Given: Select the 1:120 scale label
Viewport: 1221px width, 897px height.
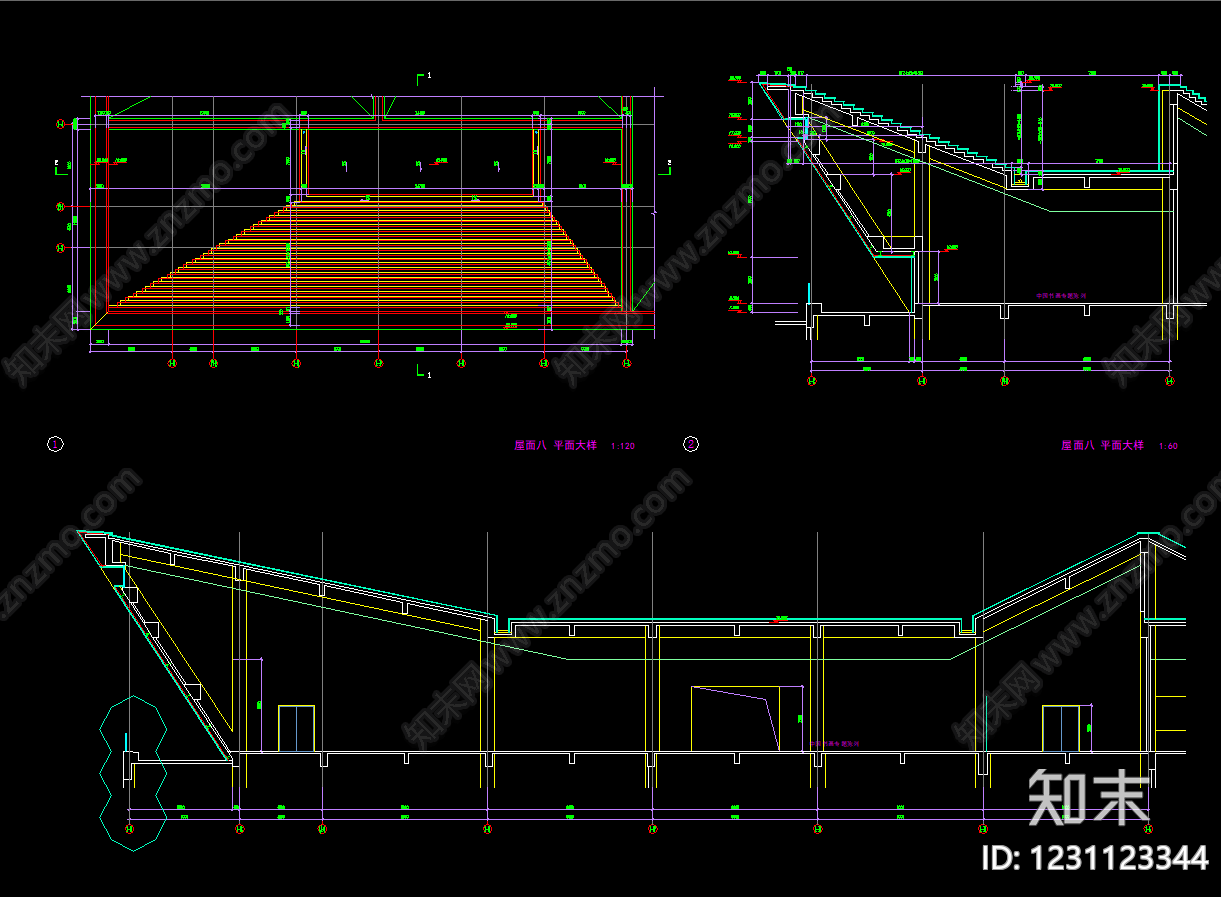Looking at the screenshot, I should pyautogui.click(x=622, y=446).
